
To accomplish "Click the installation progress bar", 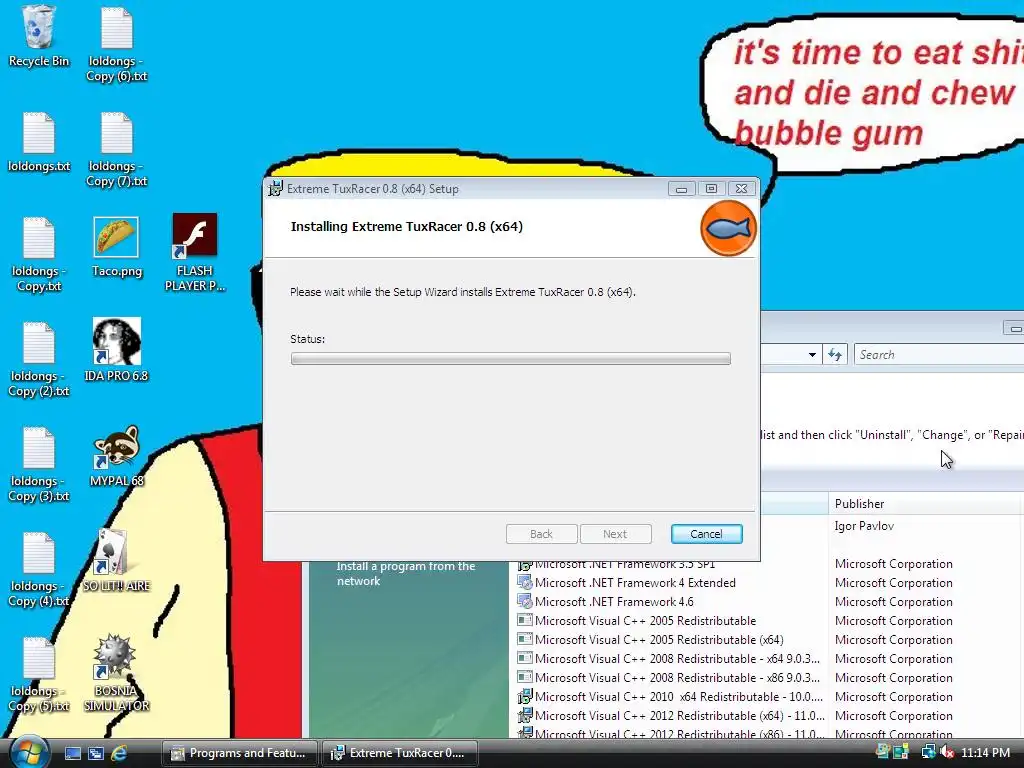I will click(511, 359).
